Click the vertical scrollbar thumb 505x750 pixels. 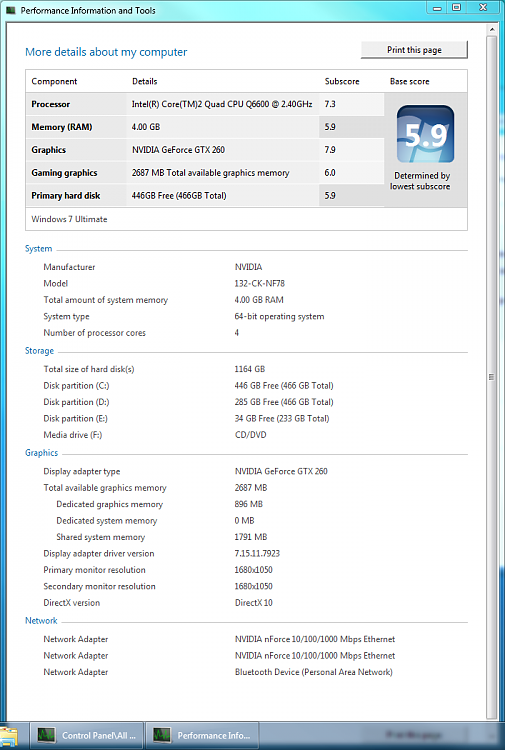[492, 375]
